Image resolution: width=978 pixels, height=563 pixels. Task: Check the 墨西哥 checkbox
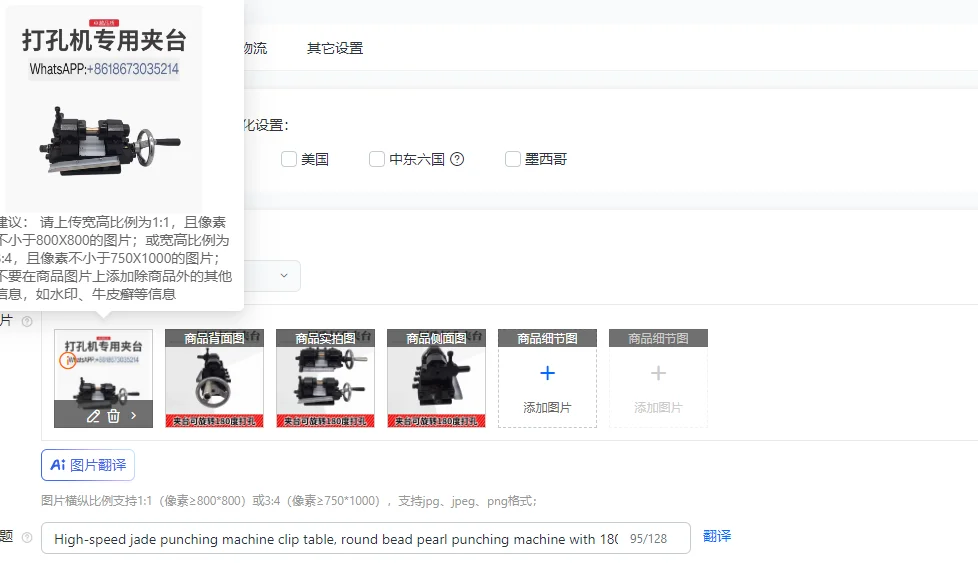513,159
